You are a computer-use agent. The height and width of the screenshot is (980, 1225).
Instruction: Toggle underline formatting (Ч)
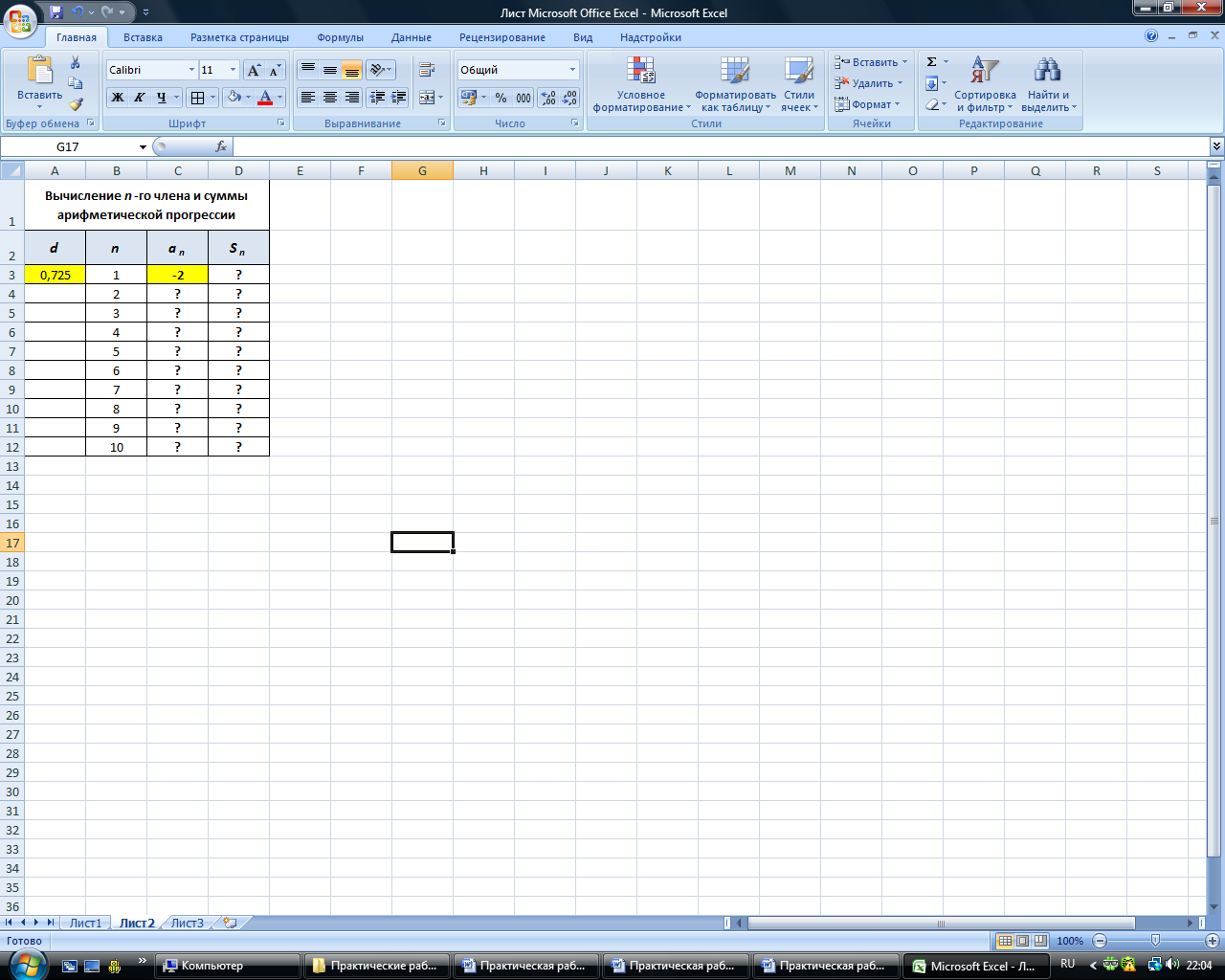[162, 98]
